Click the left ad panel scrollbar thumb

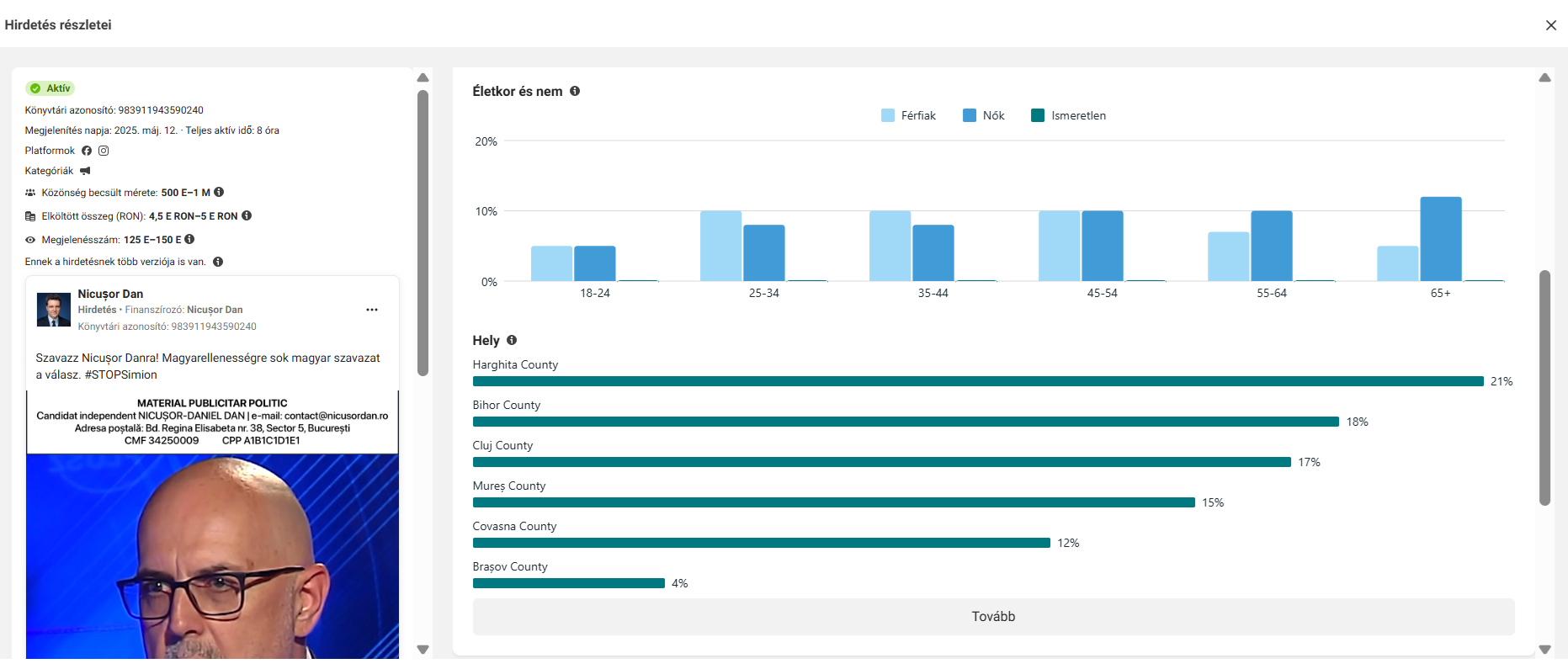[423, 233]
